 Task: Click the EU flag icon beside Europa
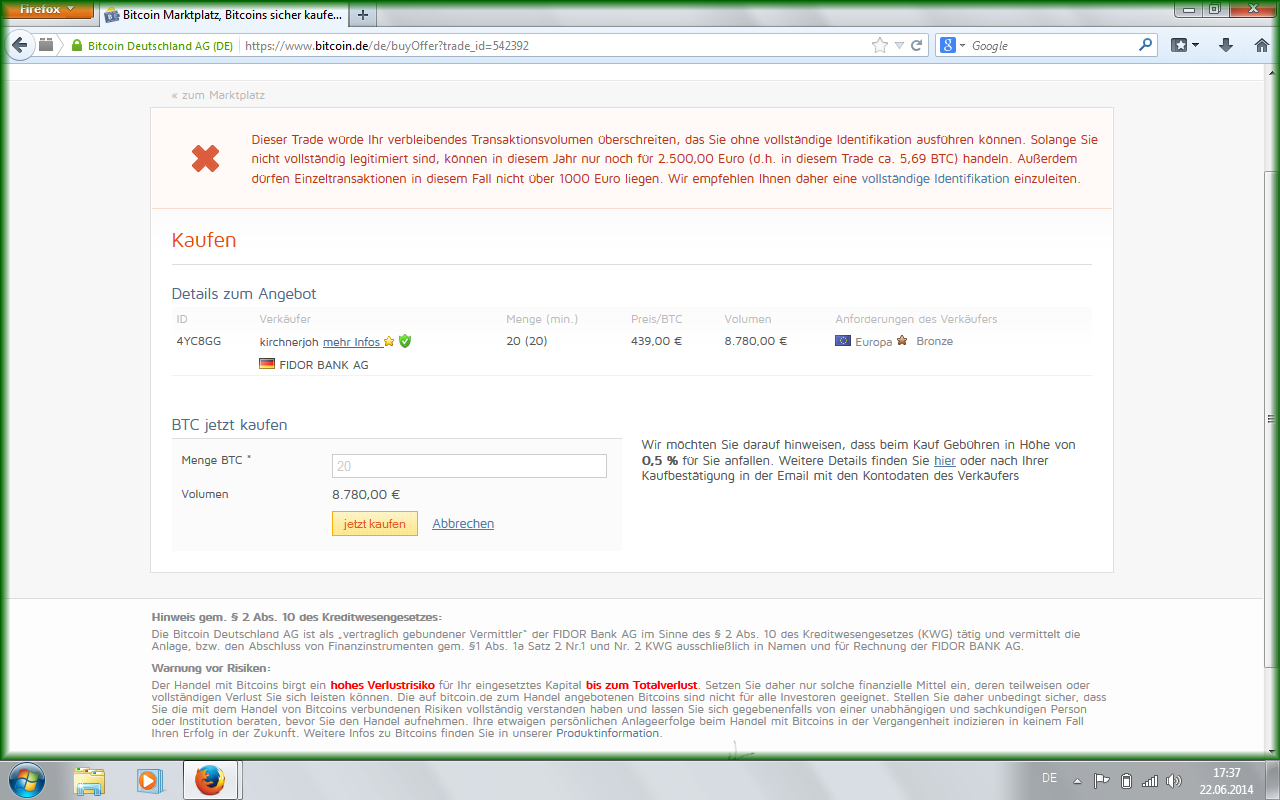(843, 341)
